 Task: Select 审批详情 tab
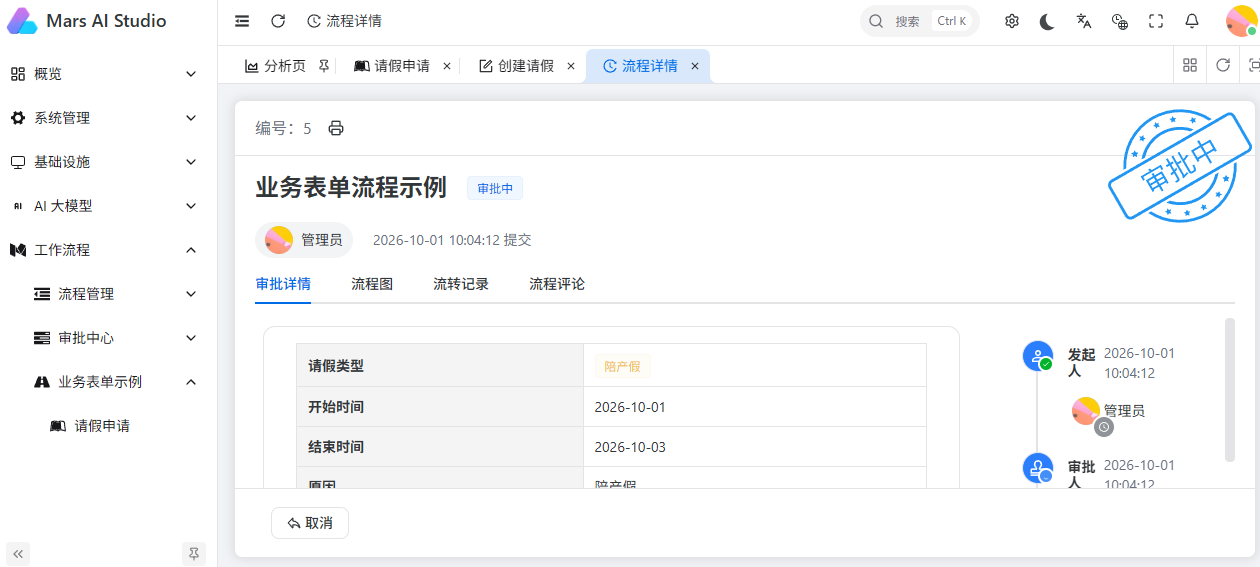click(283, 284)
